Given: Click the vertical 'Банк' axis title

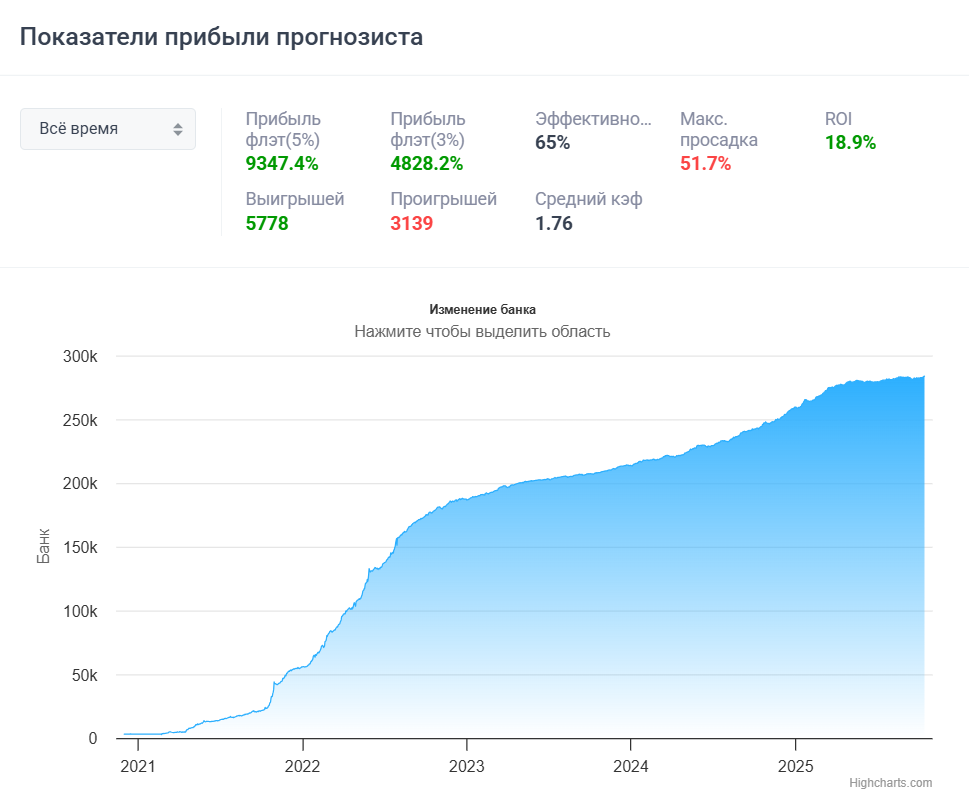Looking at the screenshot, I should pos(44,547).
